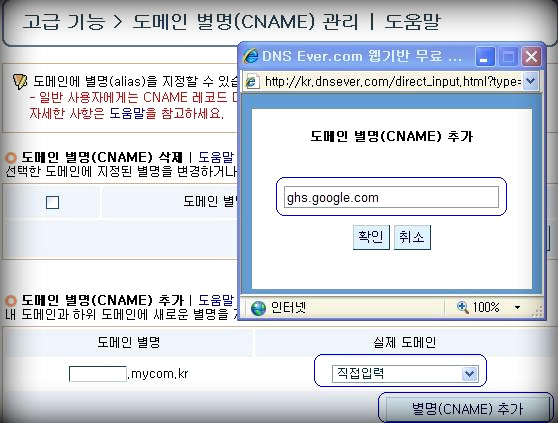Click the page icon beside the popup URL
The width and height of the screenshot is (558, 423).
(x=251, y=82)
